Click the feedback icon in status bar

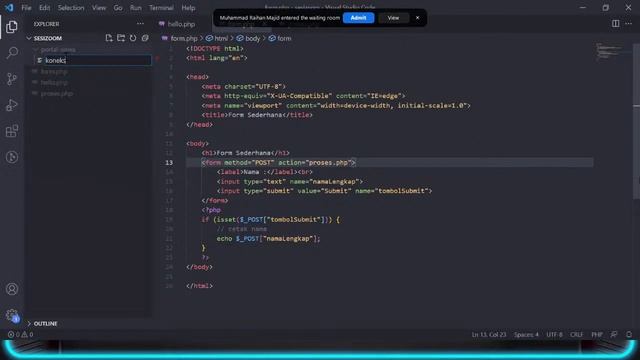614,334
